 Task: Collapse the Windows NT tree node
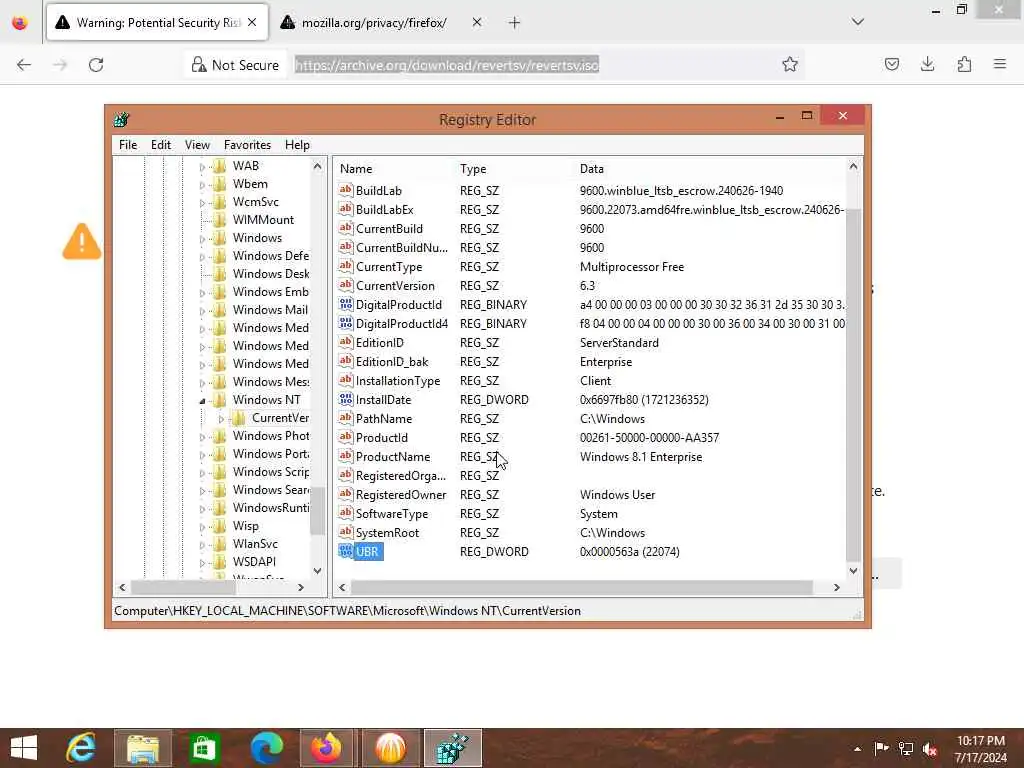[202, 400]
